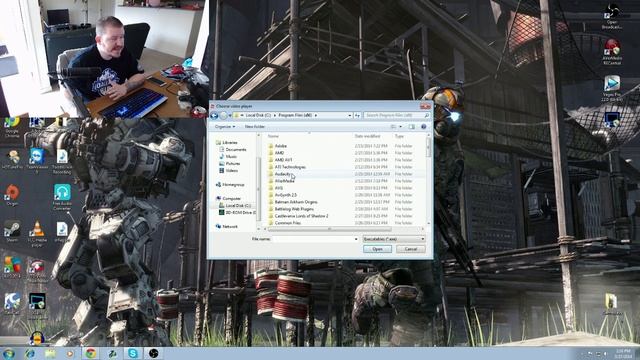Cancel the Choose video player dialog

click(411, 249)
